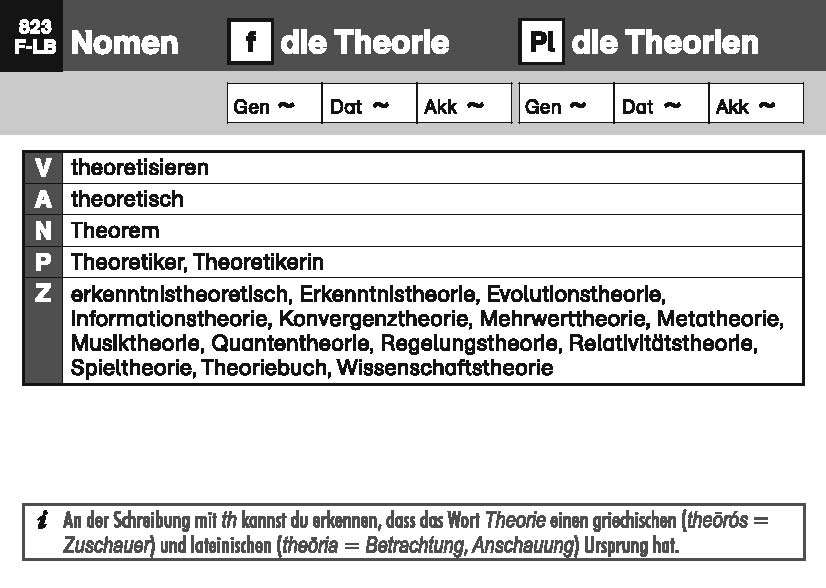The image size is (826, 588).
Task: Click the plural 'Gen ~' cell
Action: point(566,104)
